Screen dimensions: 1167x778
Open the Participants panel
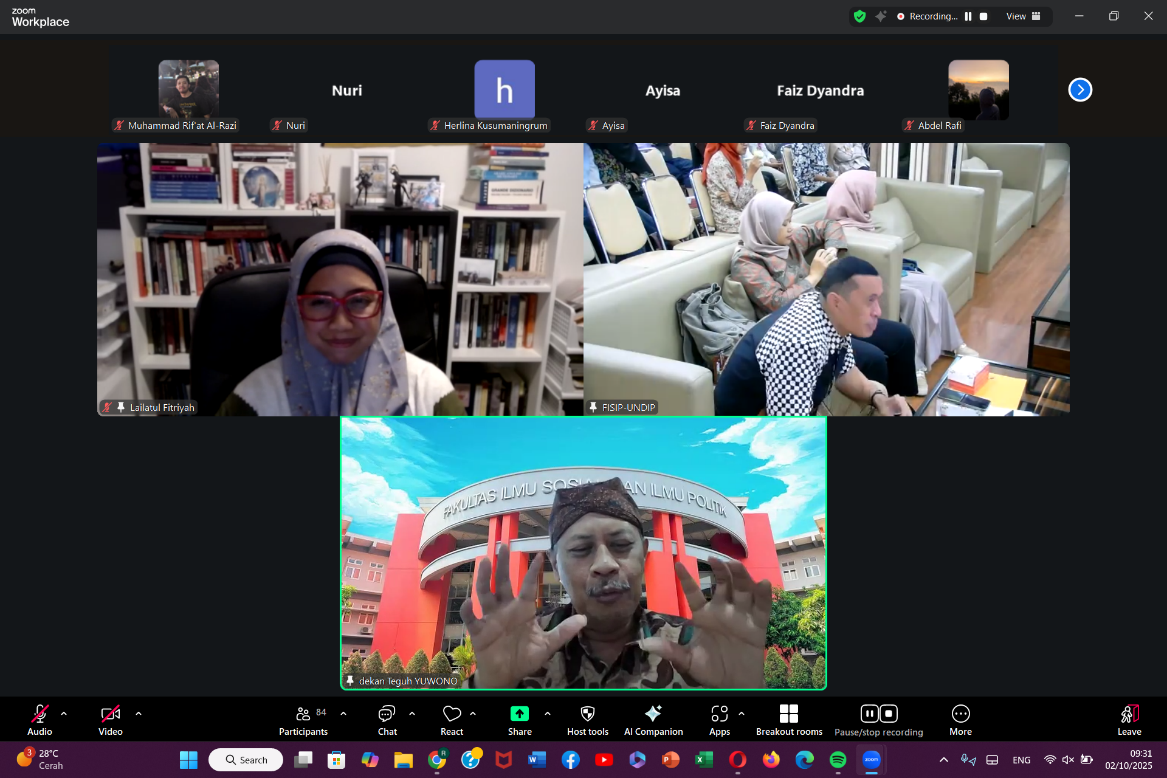303,719
